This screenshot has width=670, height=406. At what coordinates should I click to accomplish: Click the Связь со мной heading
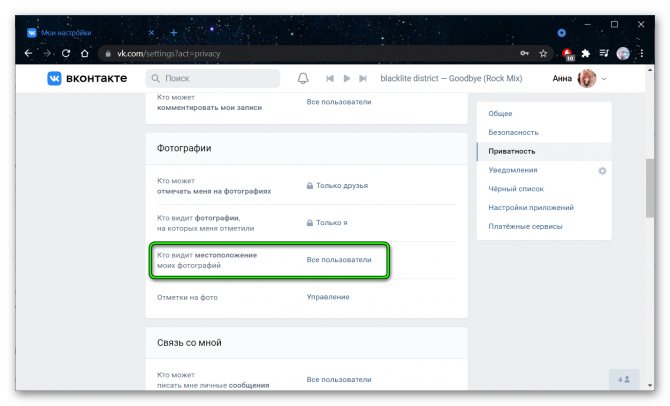pyautogui.click(x=189, y=343)
